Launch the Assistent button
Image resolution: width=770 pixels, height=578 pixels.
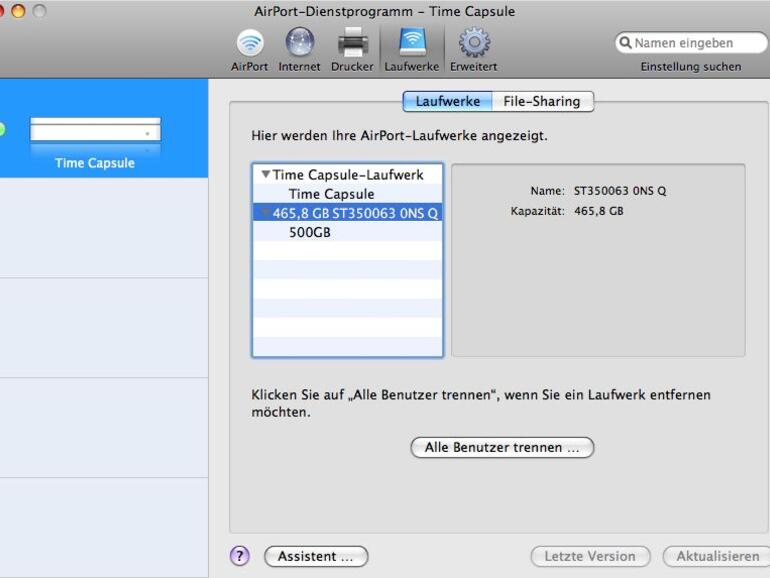(x=315, y=556)
